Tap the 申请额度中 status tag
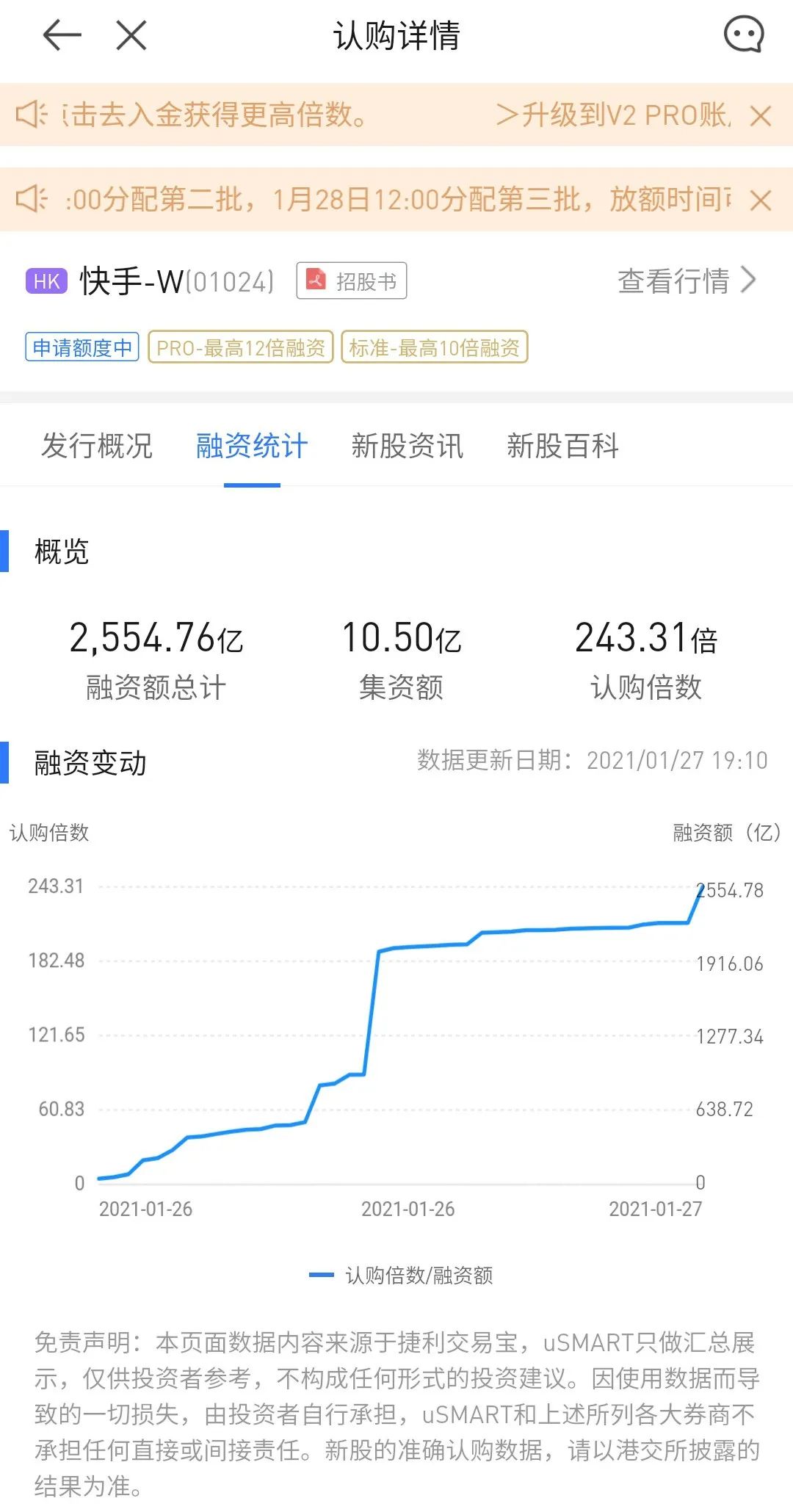The width and height of the screenshot is (793, 1512). click(82, 347)
